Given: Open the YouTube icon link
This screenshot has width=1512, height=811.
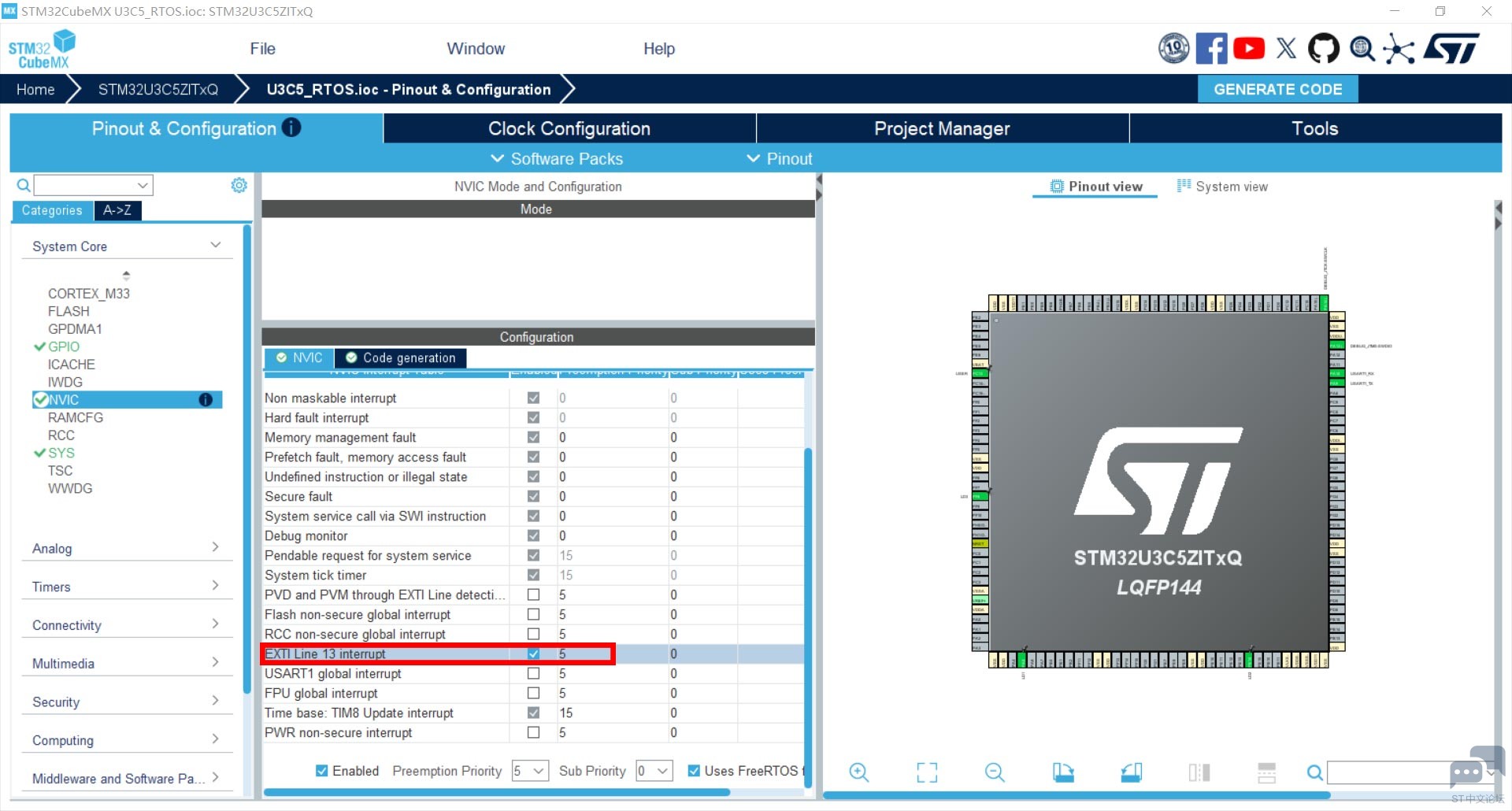Looking at the screenshot, I should tap(1249, 49).
